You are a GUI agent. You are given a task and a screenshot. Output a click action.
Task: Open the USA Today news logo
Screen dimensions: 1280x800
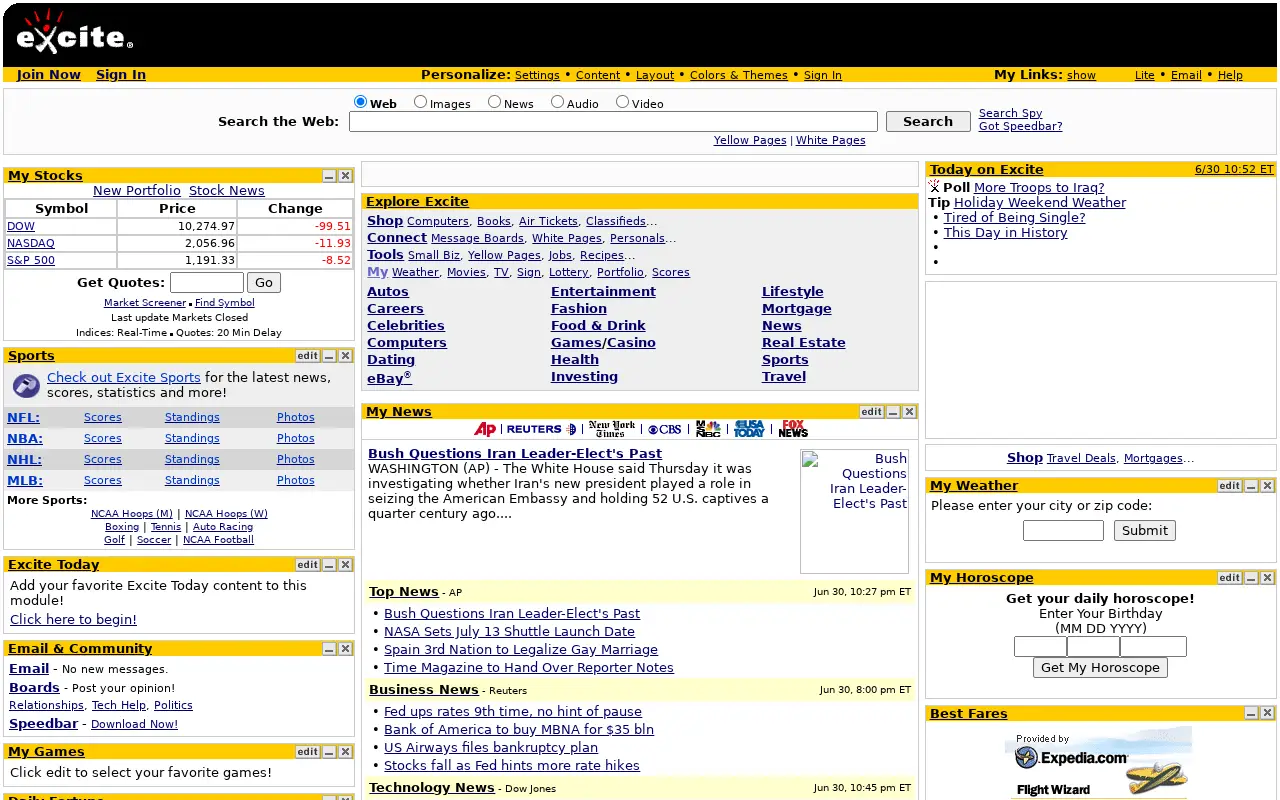tap(749, 429)
